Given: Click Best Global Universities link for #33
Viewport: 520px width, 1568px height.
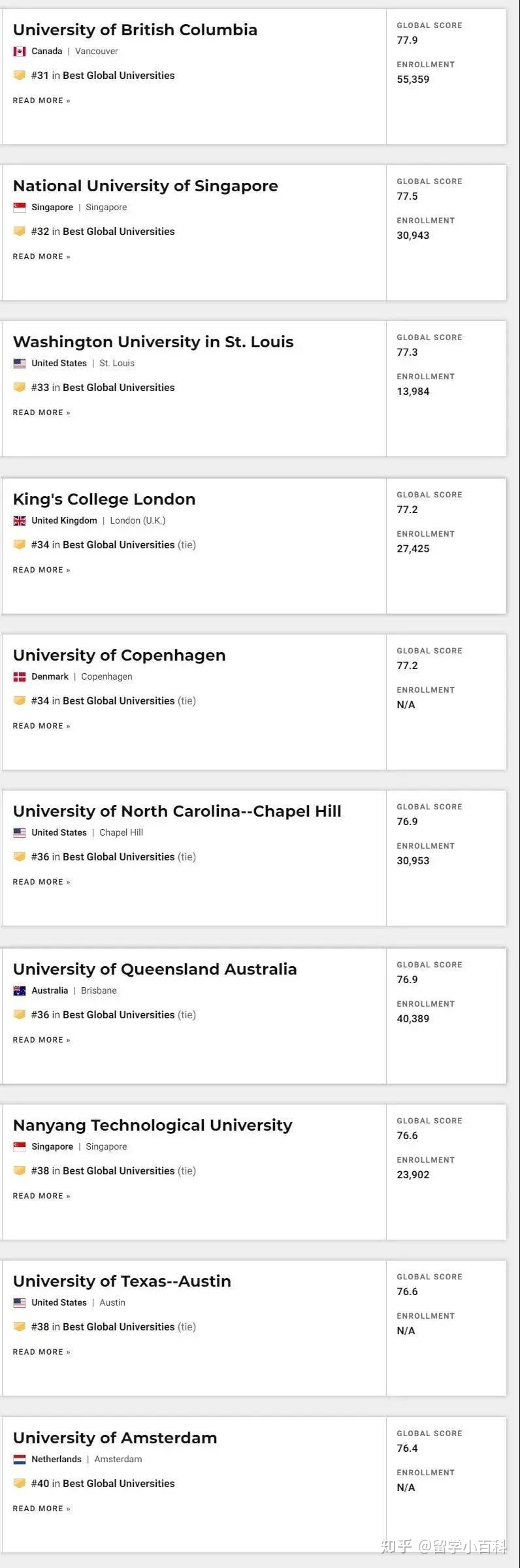Looking at the screenshot, I should coord(119,388).
